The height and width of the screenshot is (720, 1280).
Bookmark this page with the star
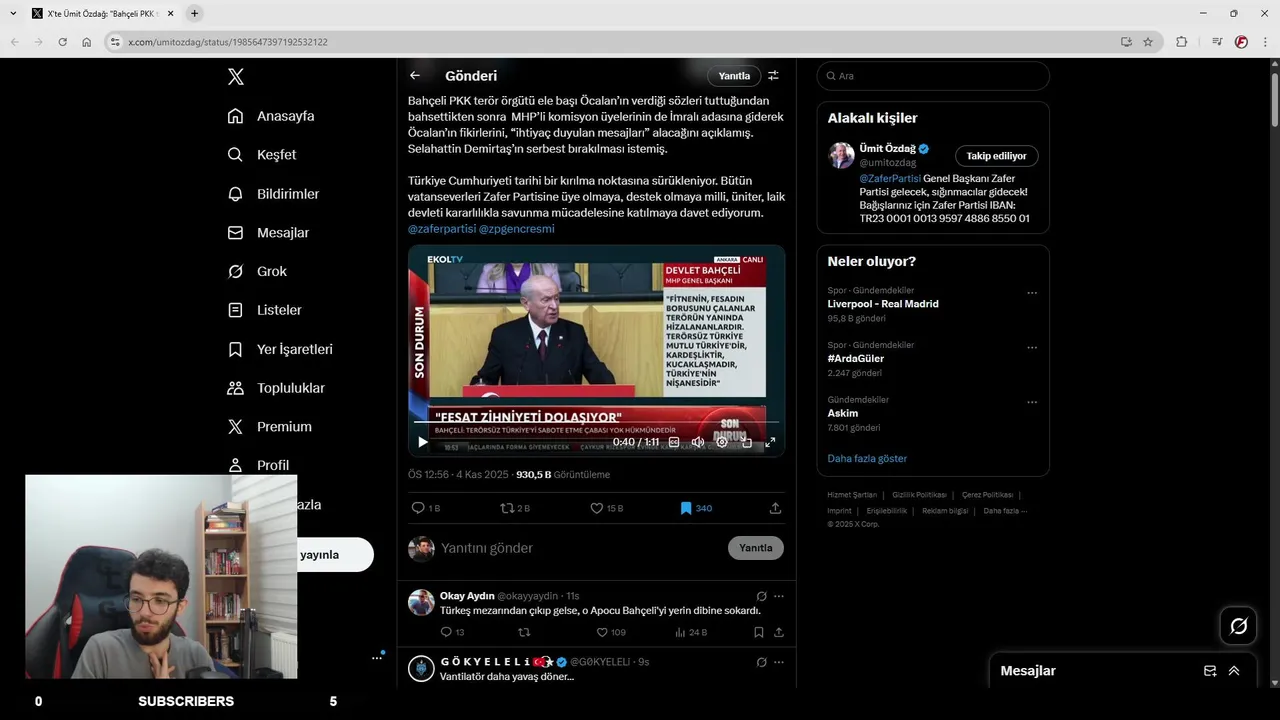coord(1148,42)
